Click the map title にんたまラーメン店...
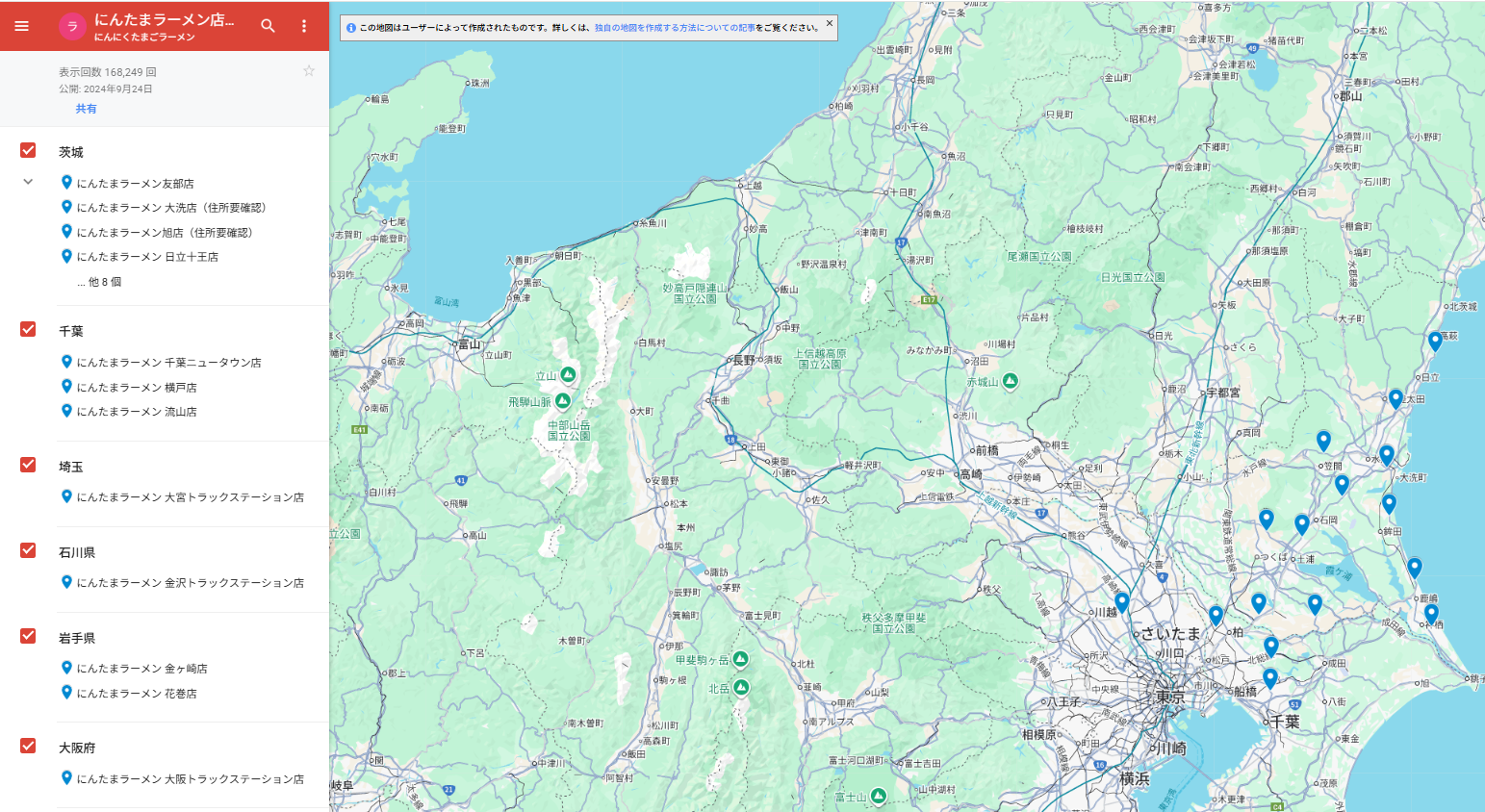Image resolution: width=1485 pixels, height=812 pixels. 164,19
